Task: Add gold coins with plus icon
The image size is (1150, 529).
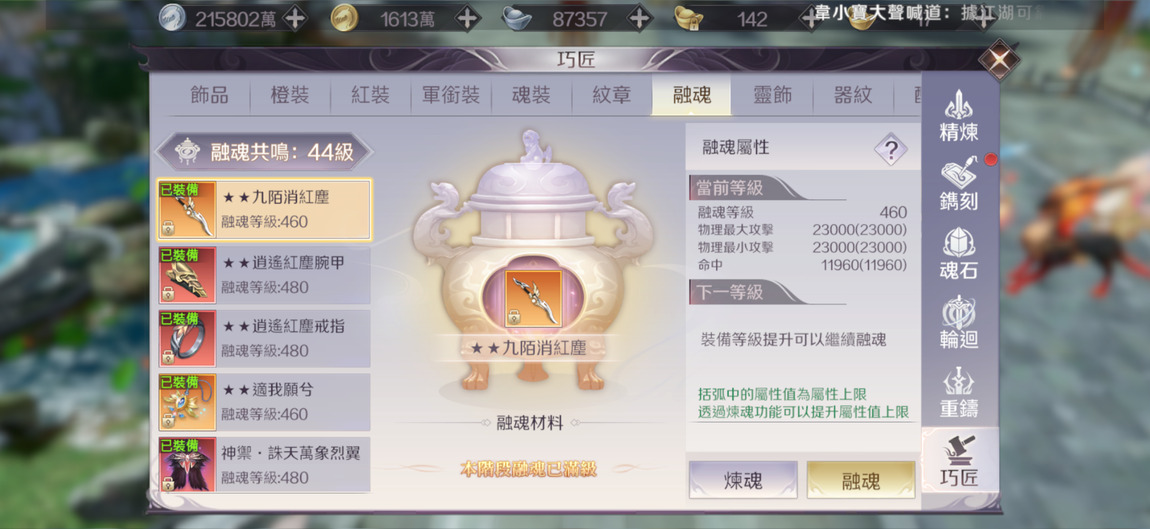Action: 467,18
